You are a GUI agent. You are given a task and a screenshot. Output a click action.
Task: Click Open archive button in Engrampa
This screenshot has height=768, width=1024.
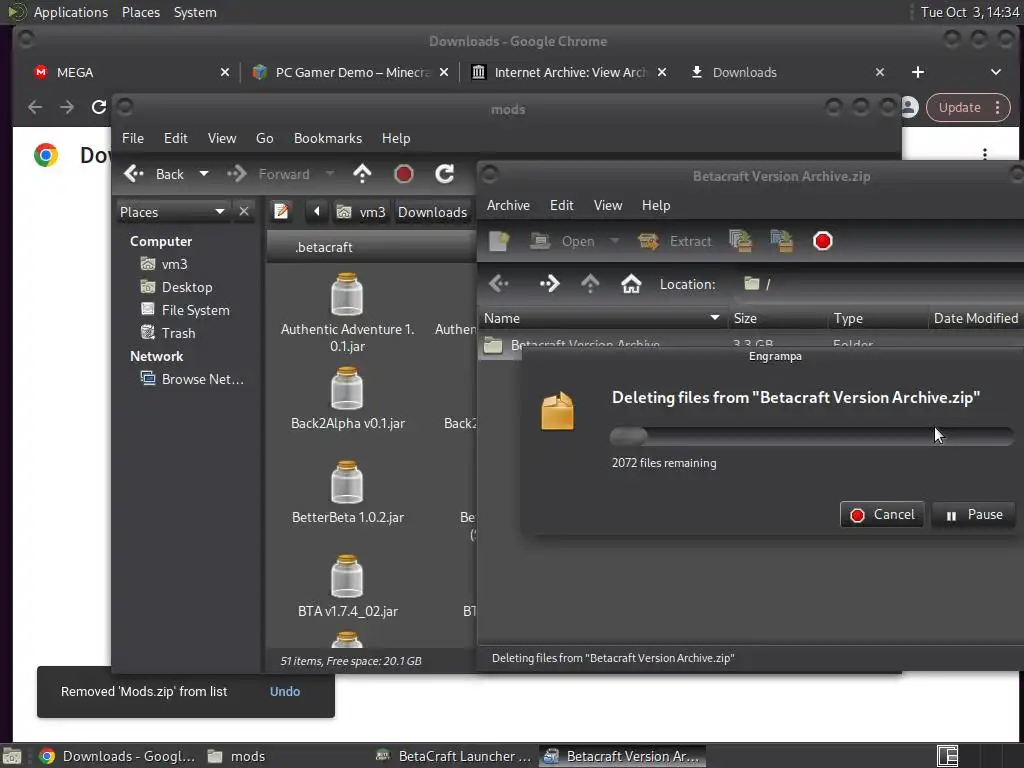563,241
